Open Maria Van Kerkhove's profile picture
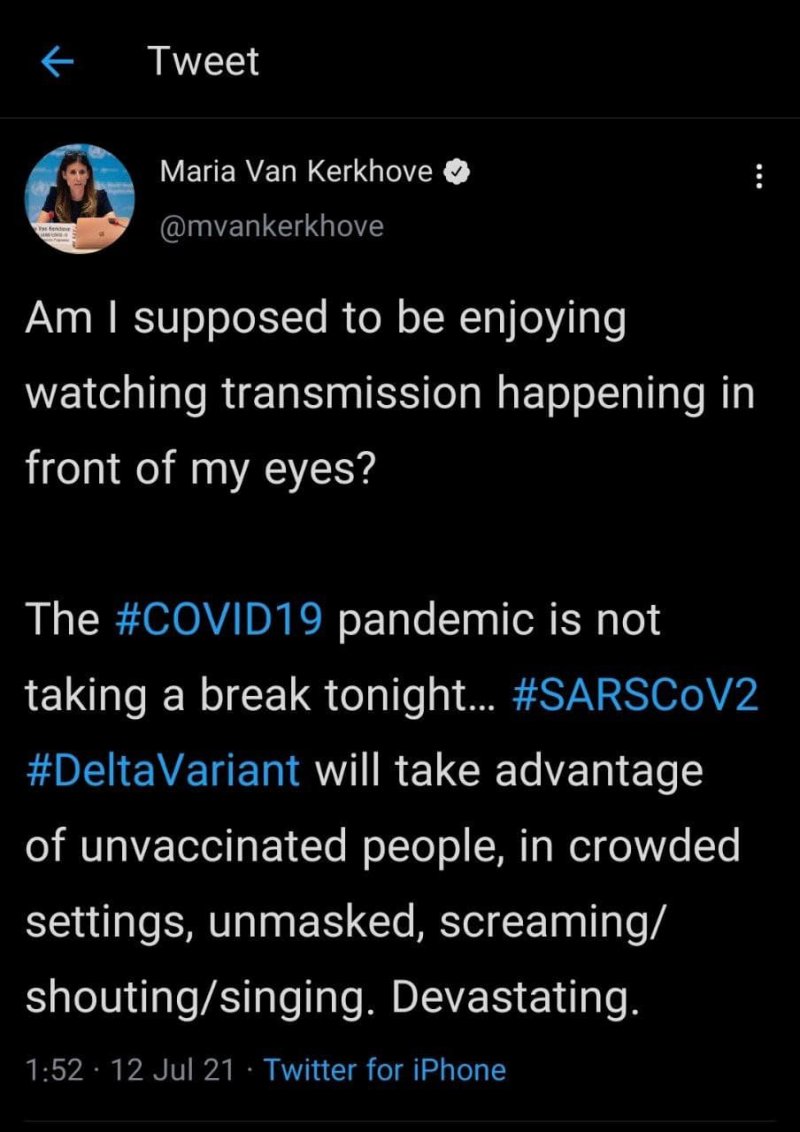The height and width of the screenshot is (1132, 800). pyautogui.click(x=79, y=198)
